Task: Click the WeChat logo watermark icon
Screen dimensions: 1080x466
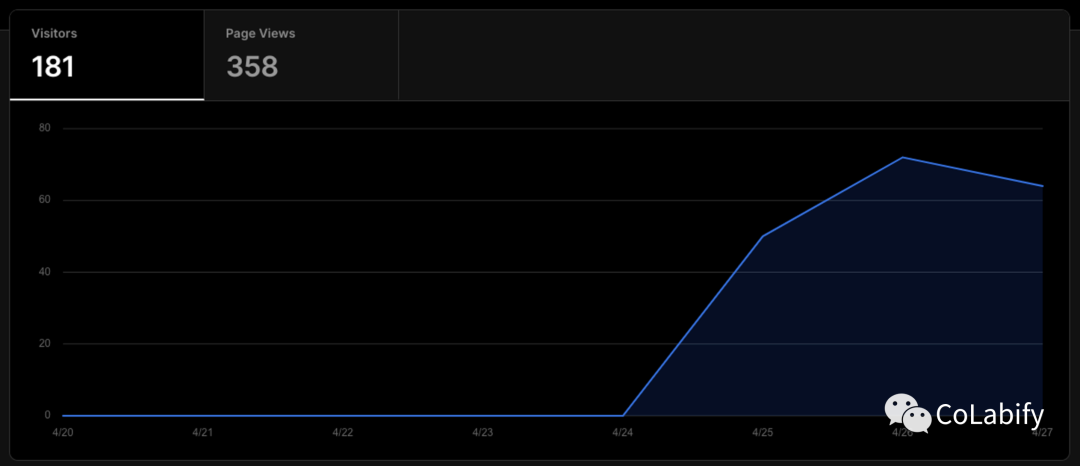Action: tap(904, 412)
